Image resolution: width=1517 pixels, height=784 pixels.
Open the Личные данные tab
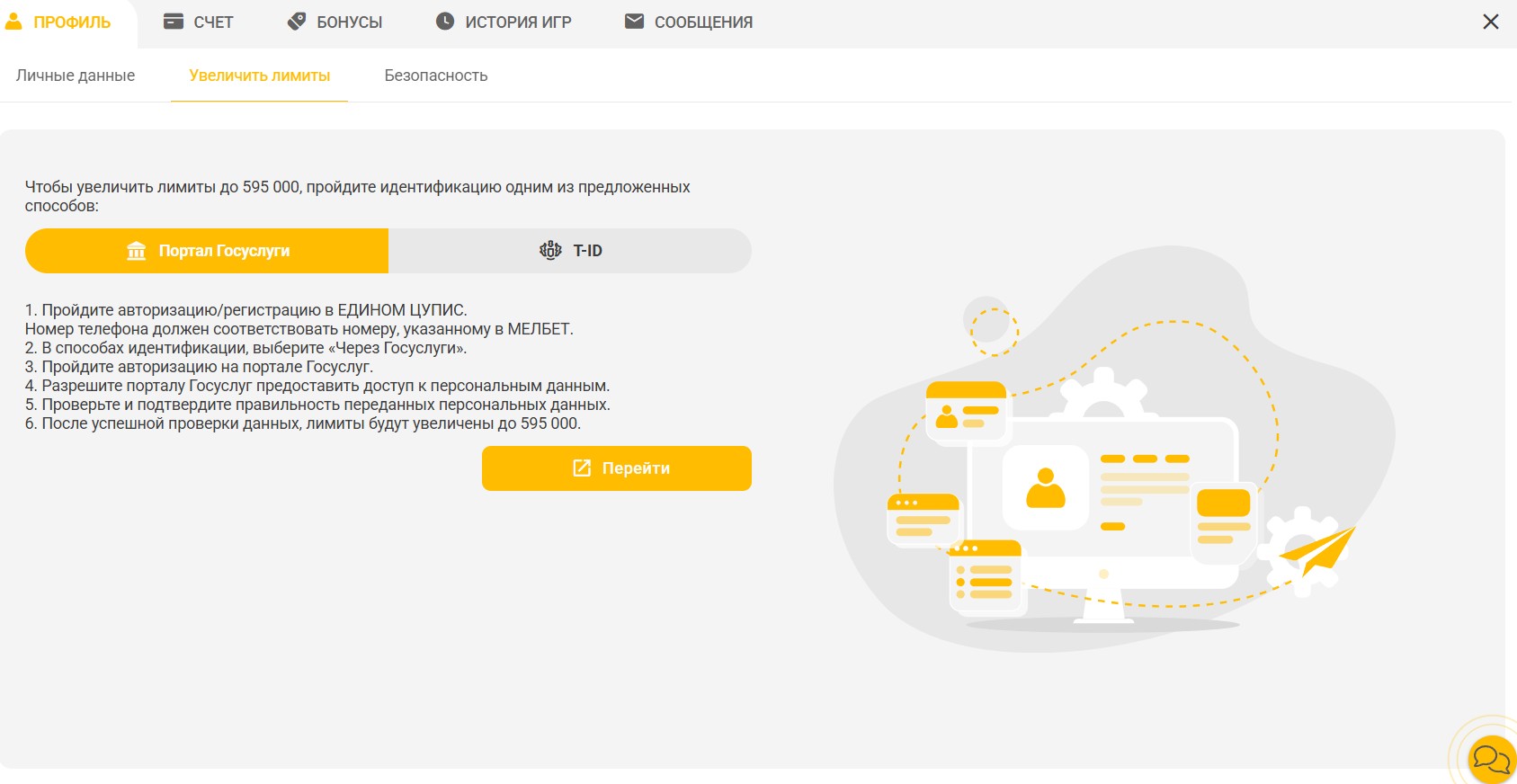point(76,76)
